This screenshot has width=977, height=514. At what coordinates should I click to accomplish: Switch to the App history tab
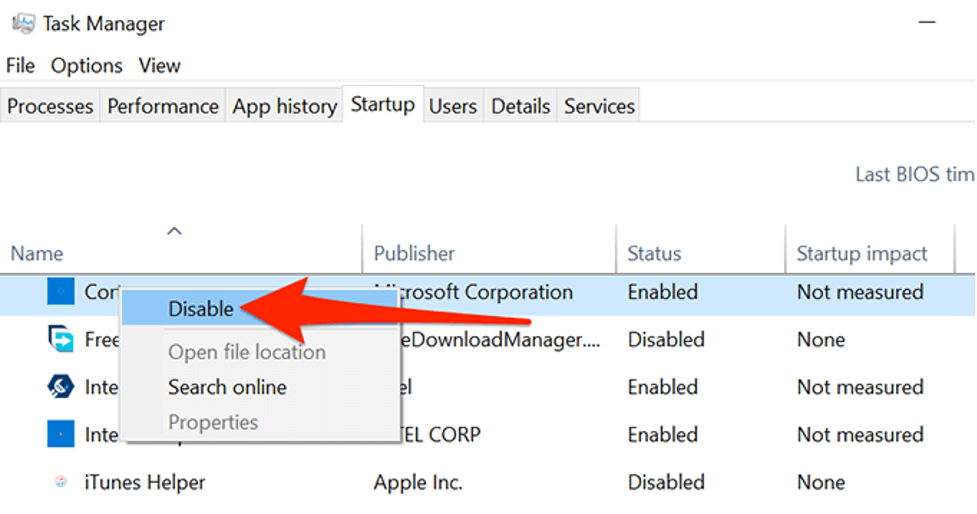(285, 106)
